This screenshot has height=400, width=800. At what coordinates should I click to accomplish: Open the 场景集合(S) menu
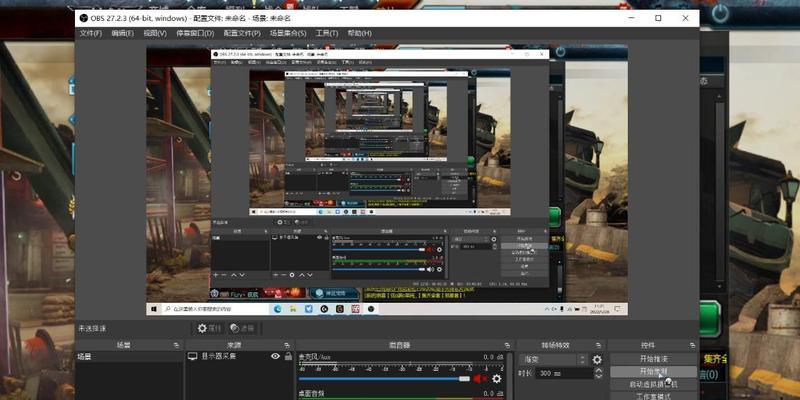pyautogui.click(x=288, y=33)
